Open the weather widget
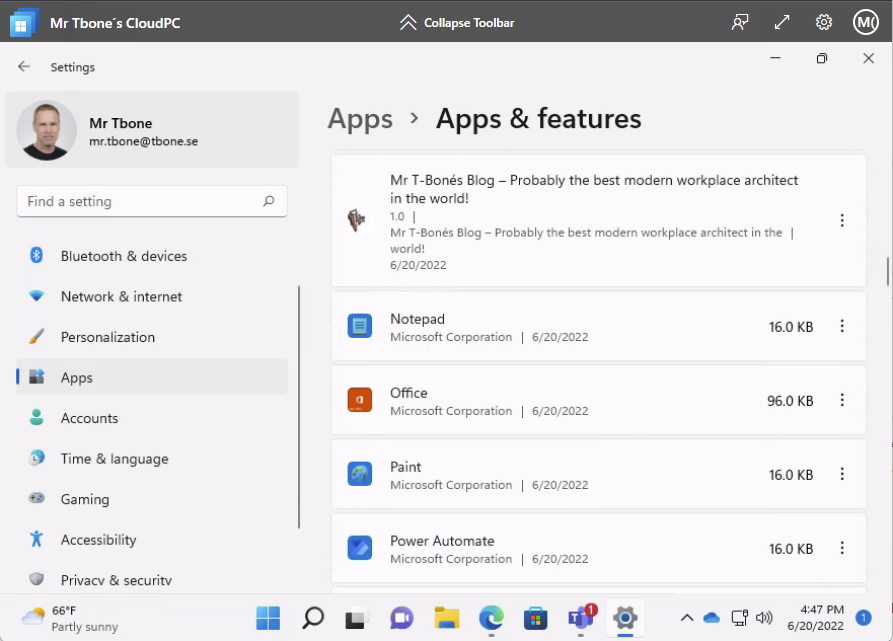Viewport: 893px width, 641px height. 69,618
